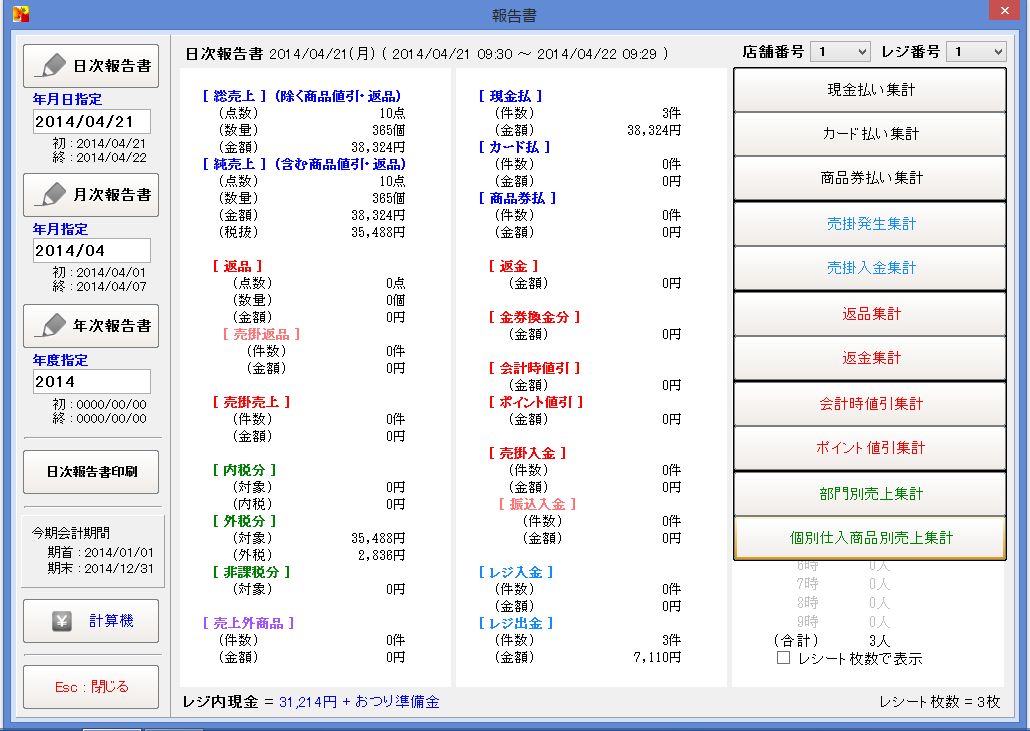Open 部門別売上集計 report

(869, 494)
